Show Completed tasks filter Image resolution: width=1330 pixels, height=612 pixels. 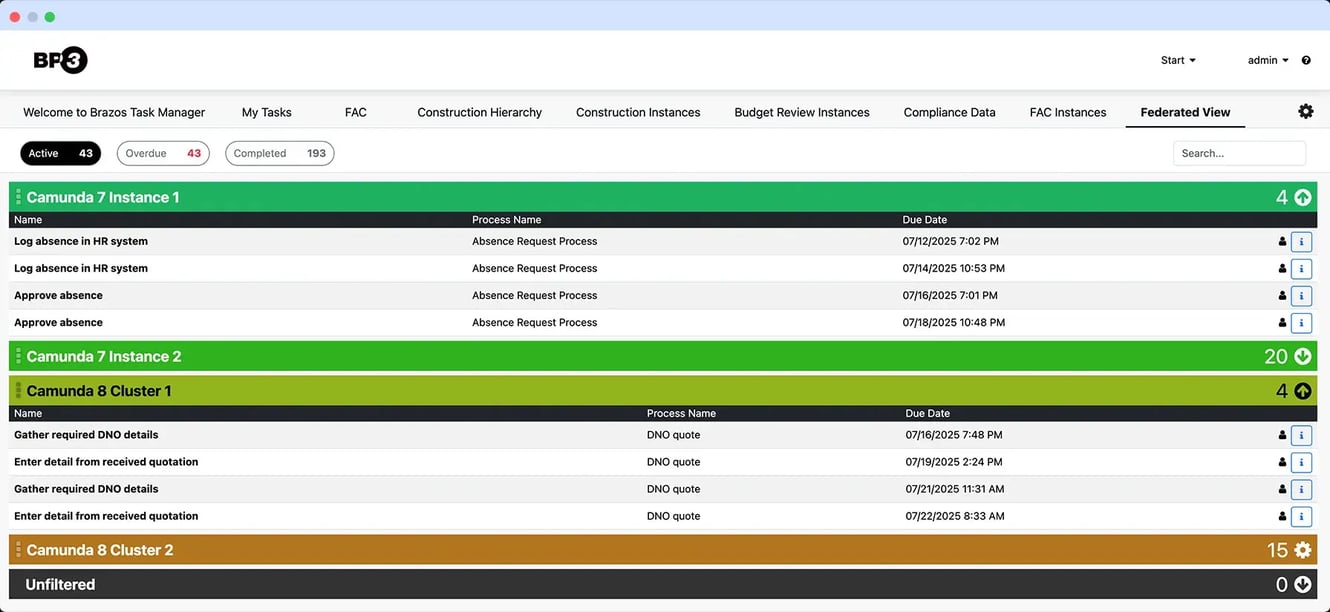click(x=279, y=153)
